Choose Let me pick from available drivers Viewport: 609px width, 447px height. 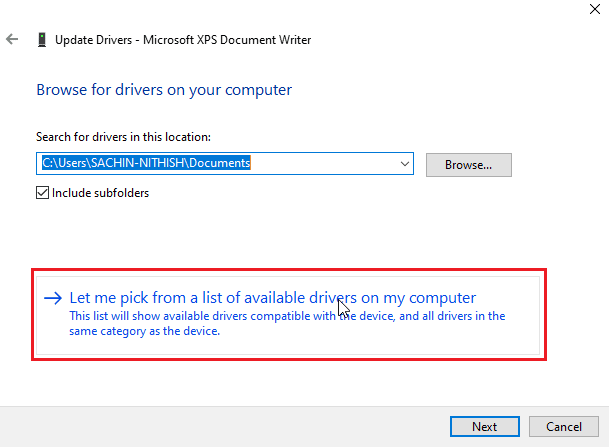[x=272, y=298]
